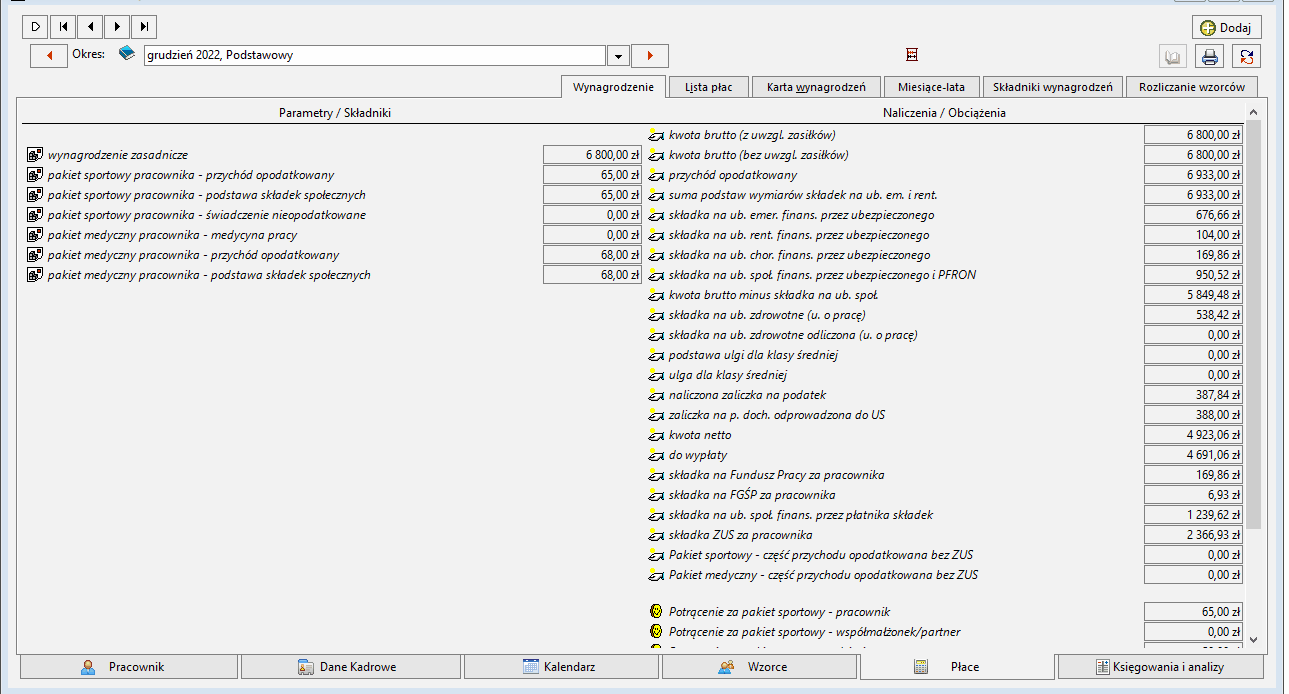This screenshot has height=694, width=1289.
Task: Click icon next to wynagrodzenie zasadnicze
Action: [x=35, y=155]
